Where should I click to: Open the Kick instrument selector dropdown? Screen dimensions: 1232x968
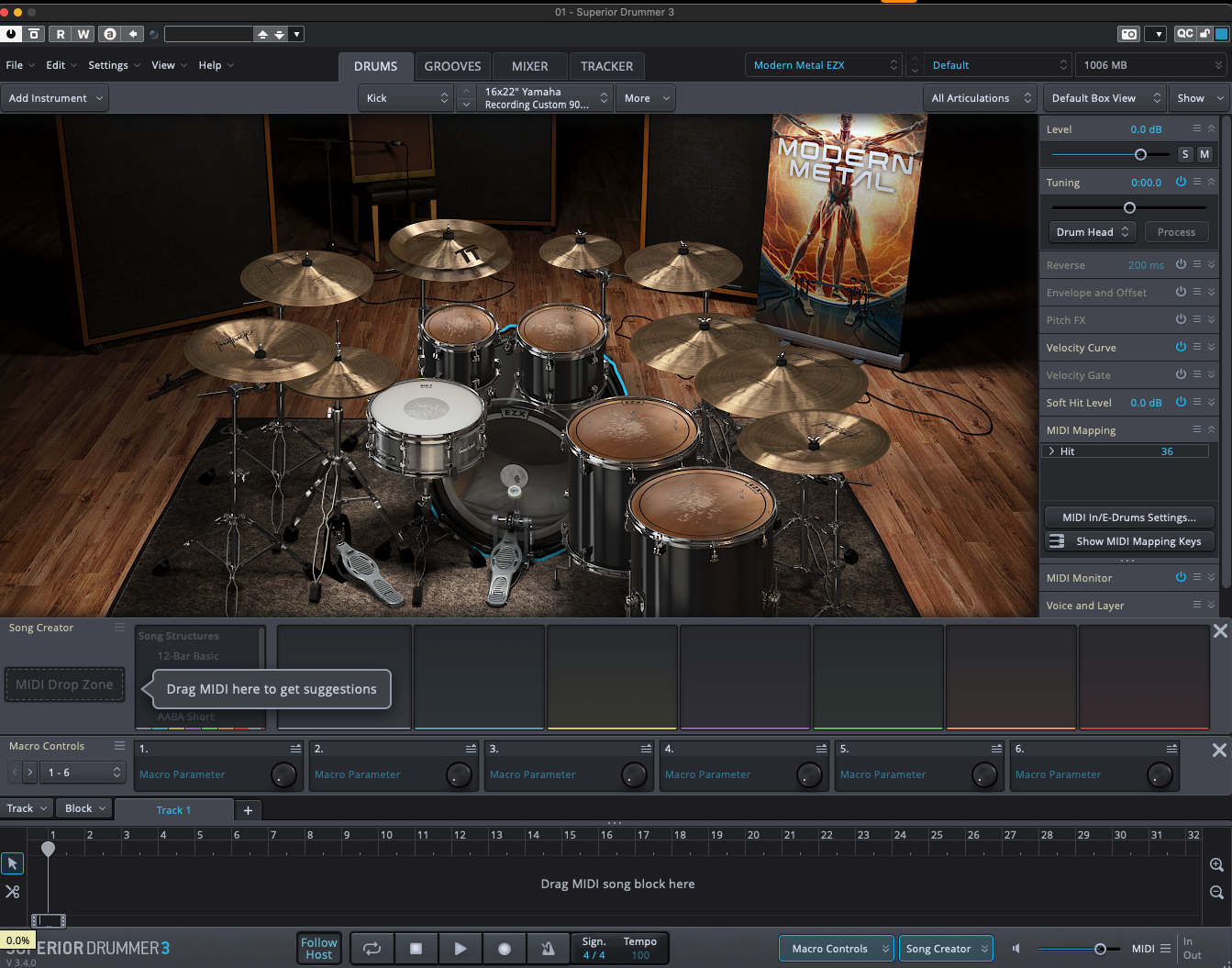point(406,98)
